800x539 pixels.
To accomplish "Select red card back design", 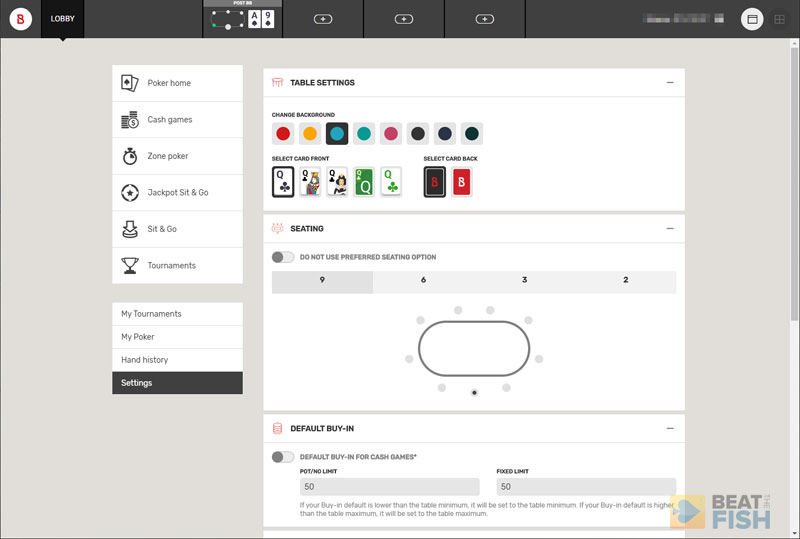I will pos(461,182).
